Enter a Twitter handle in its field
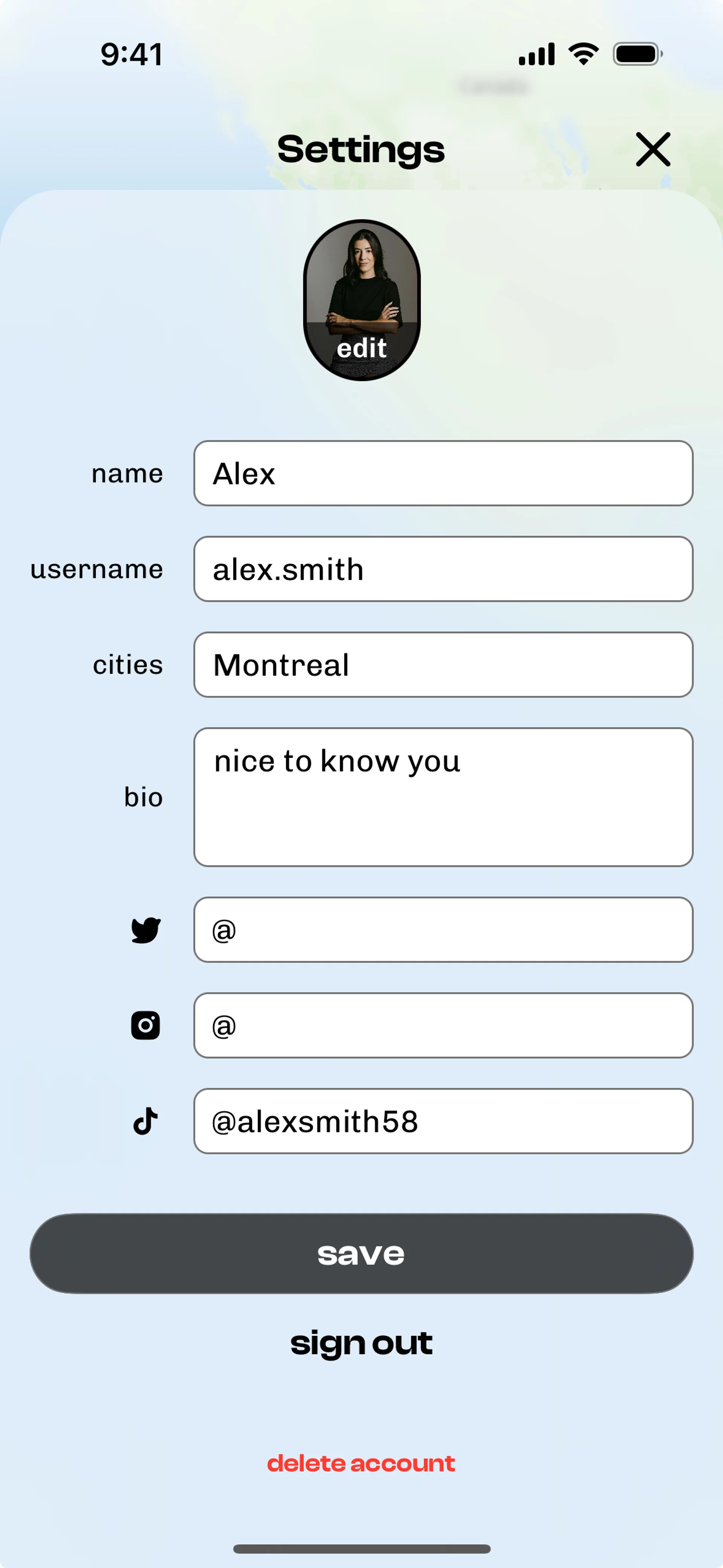 click(x=443, y=930)
